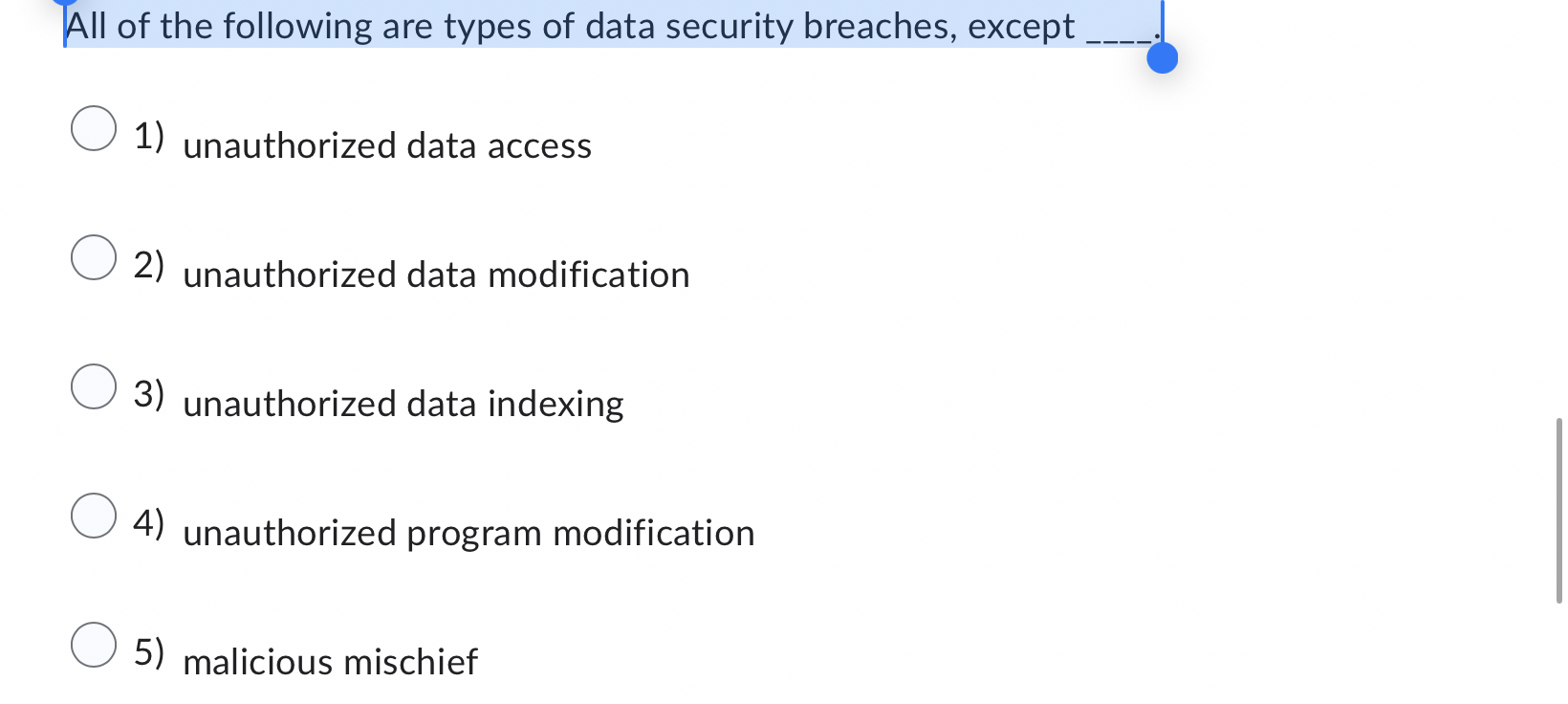Image resolution: width=1568 pixels, height=704 pixels.
Task: Click the 'unauthorized data access' option text
Action: [386, 145]
